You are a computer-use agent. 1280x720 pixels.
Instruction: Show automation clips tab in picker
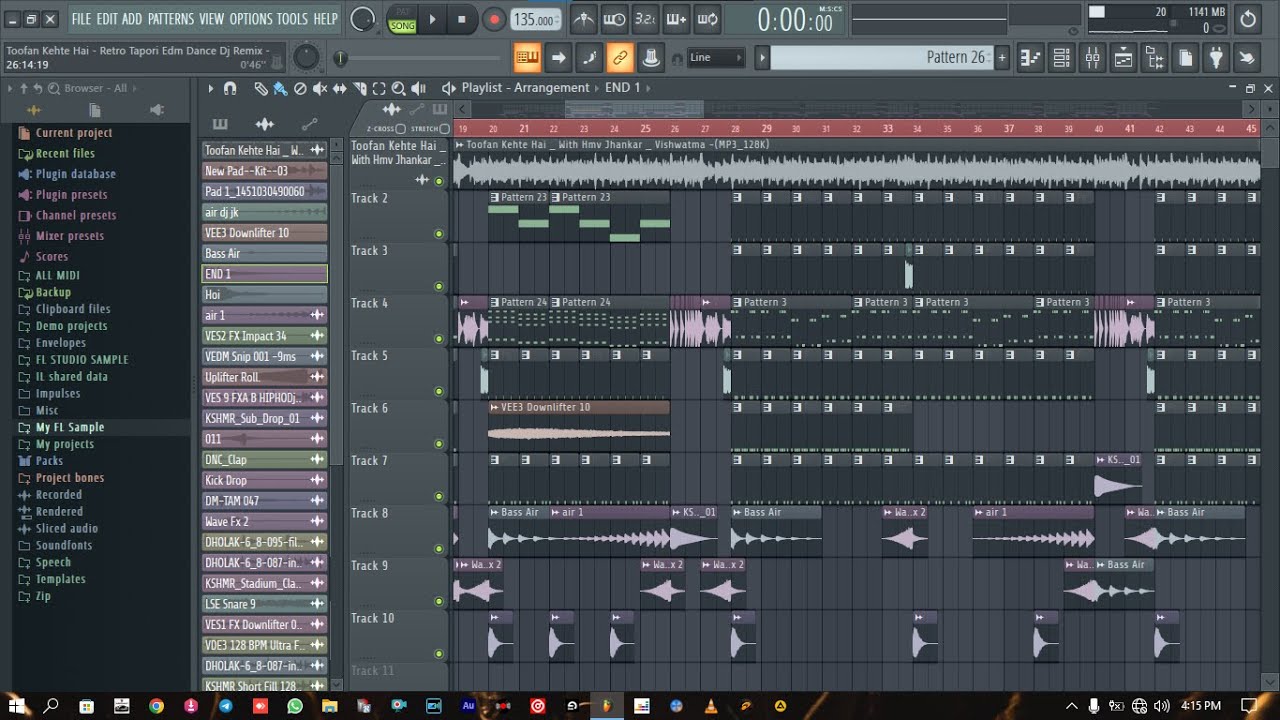309,124
